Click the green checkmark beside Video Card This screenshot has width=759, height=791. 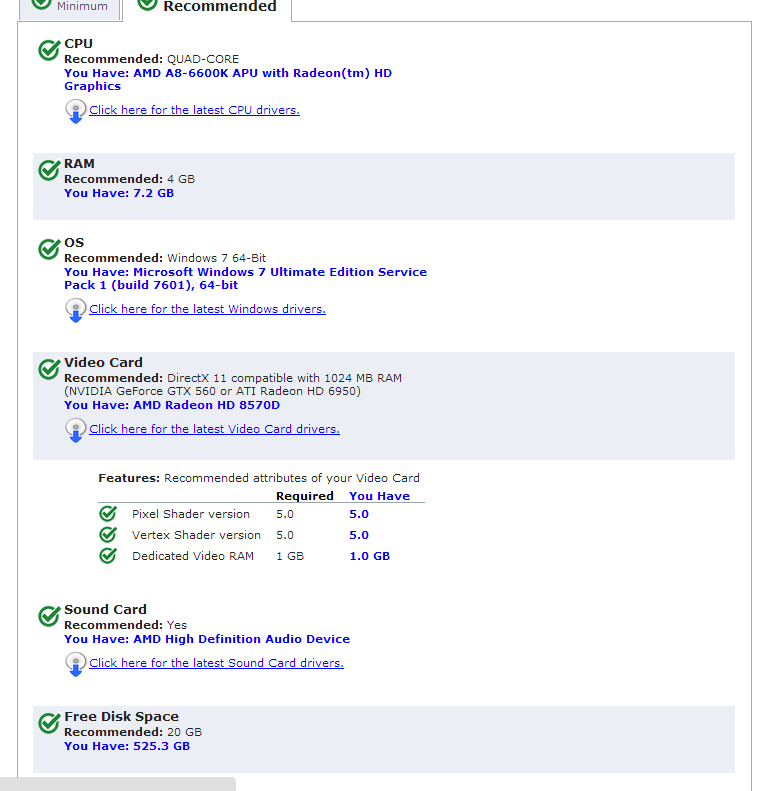click(x=48, y=369)
